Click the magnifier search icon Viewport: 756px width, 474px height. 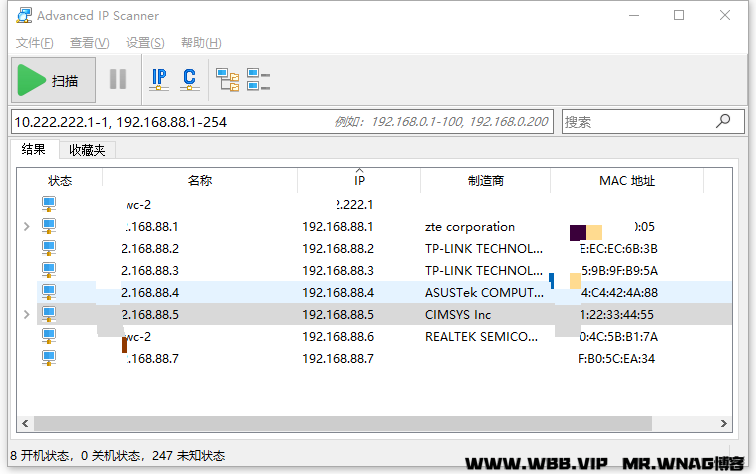click(x=723, y=121)
